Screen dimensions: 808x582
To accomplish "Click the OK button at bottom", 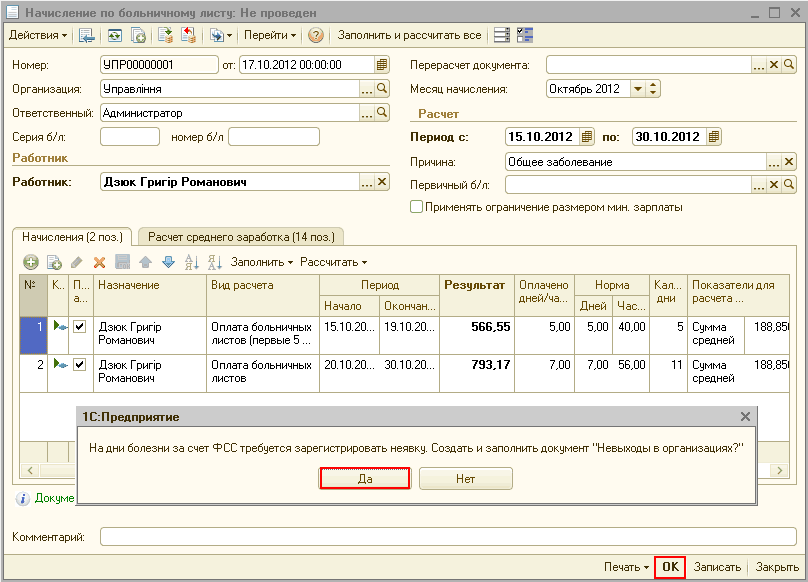I will 670,567.
